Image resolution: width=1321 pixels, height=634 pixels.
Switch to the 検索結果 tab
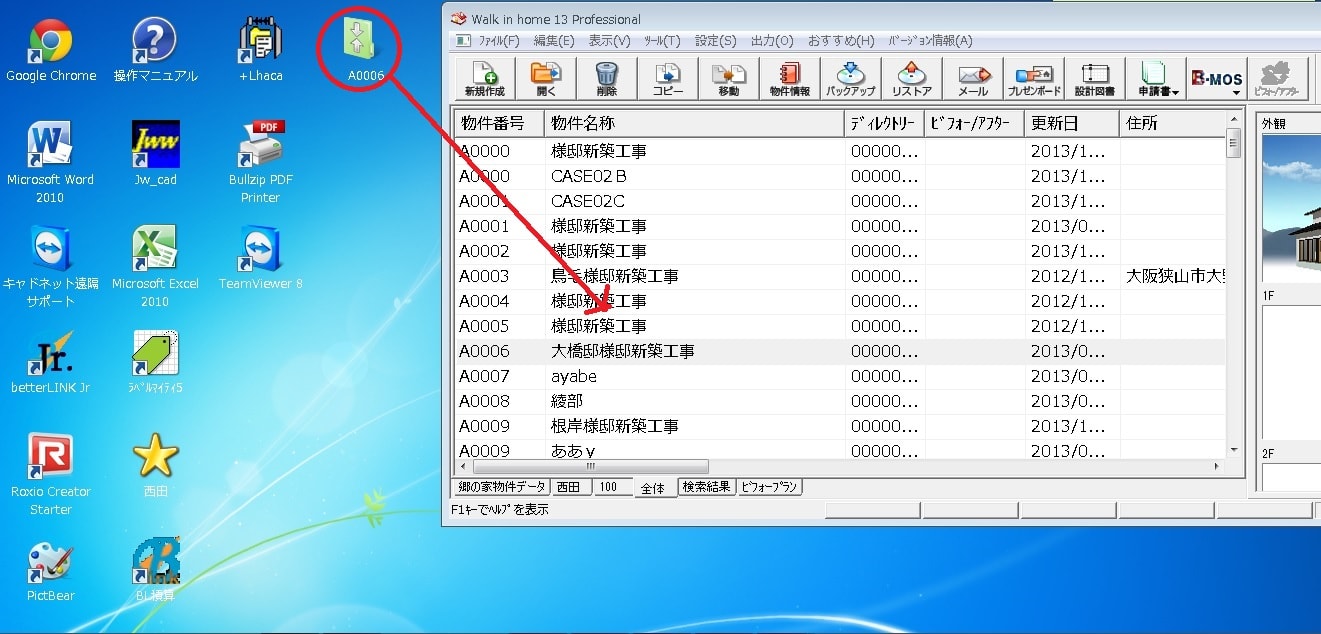coord(706,487)
